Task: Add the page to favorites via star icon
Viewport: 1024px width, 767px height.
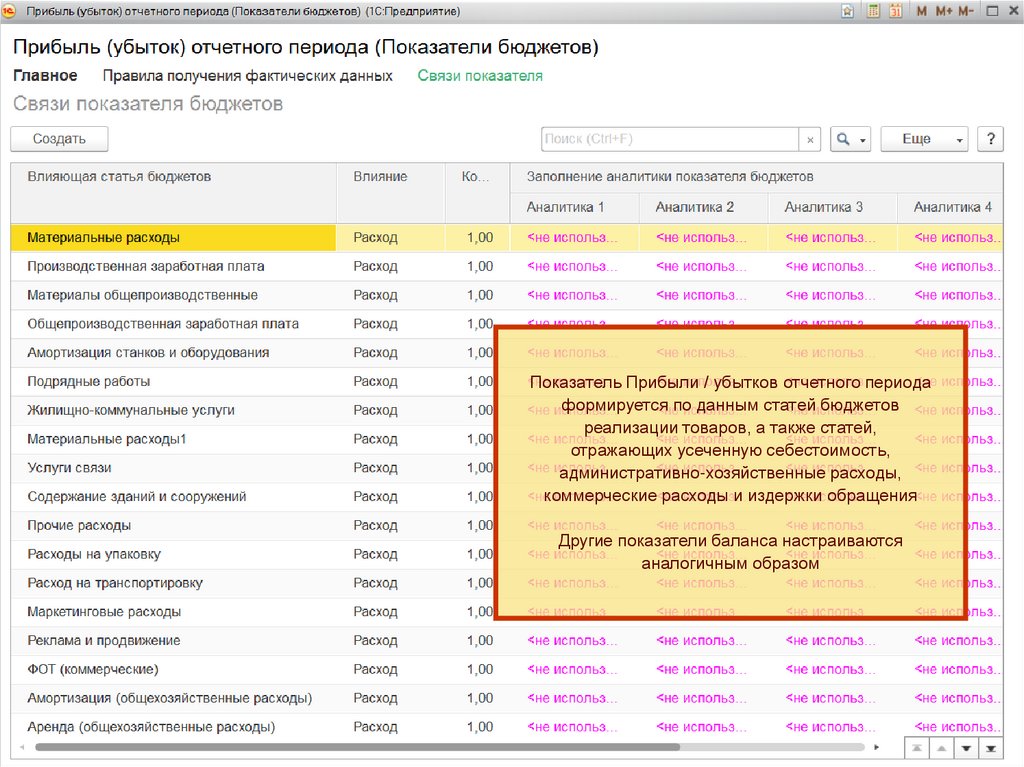Action: 847,11
